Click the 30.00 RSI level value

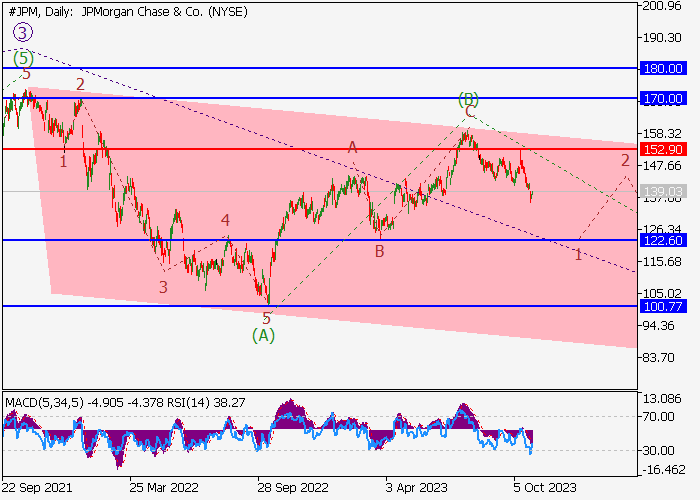(658, 451)
